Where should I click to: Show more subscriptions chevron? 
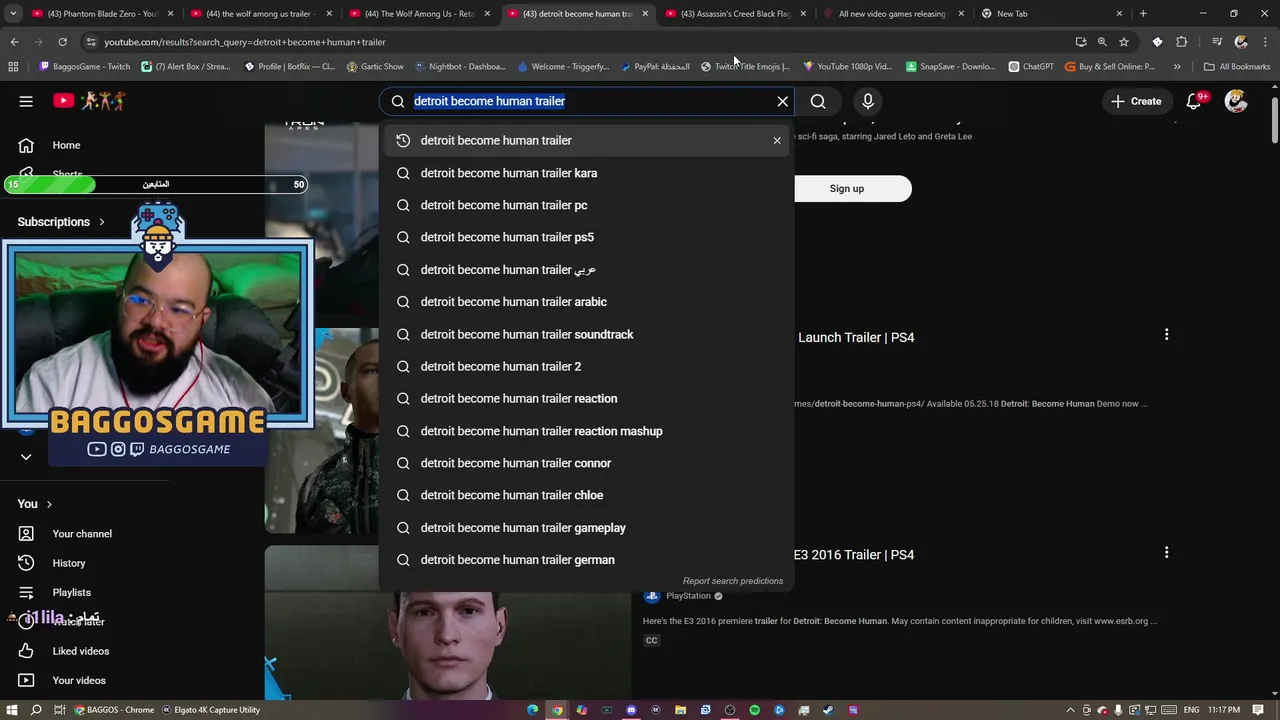click(26, 457)
